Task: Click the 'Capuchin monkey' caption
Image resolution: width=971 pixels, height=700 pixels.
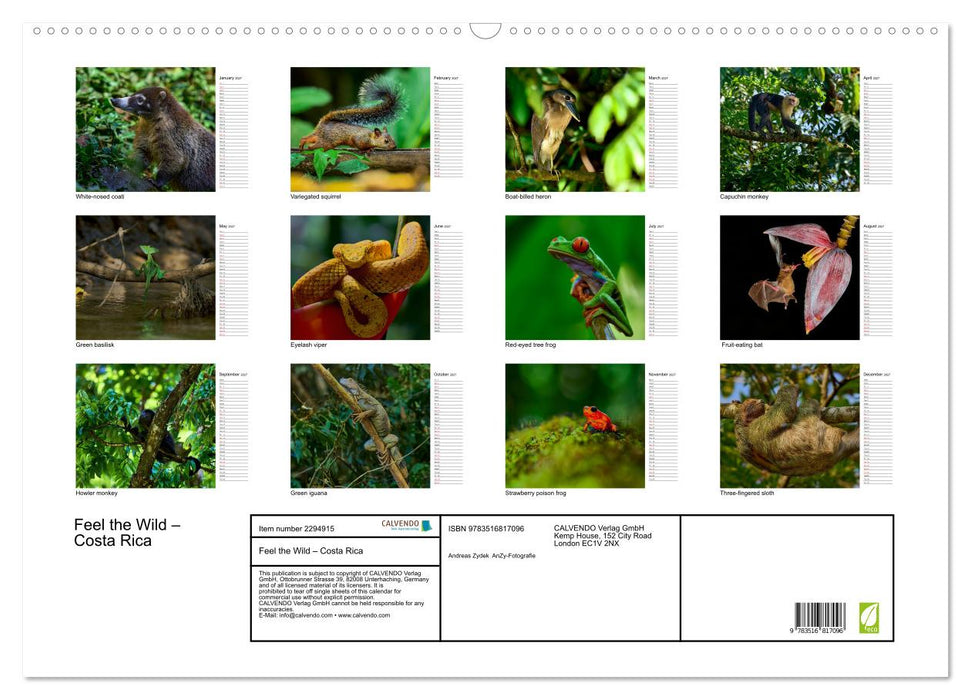Action: coord(744,196)
